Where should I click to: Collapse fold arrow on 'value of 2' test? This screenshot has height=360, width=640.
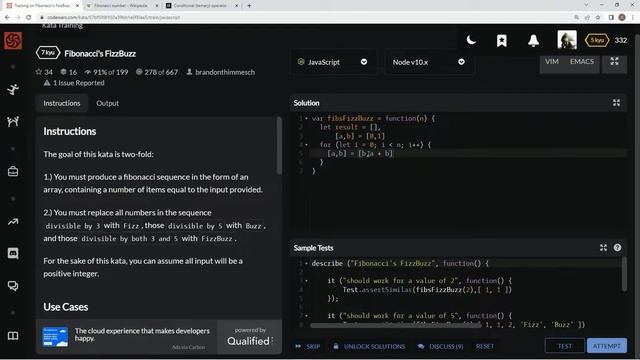point(307,281)
